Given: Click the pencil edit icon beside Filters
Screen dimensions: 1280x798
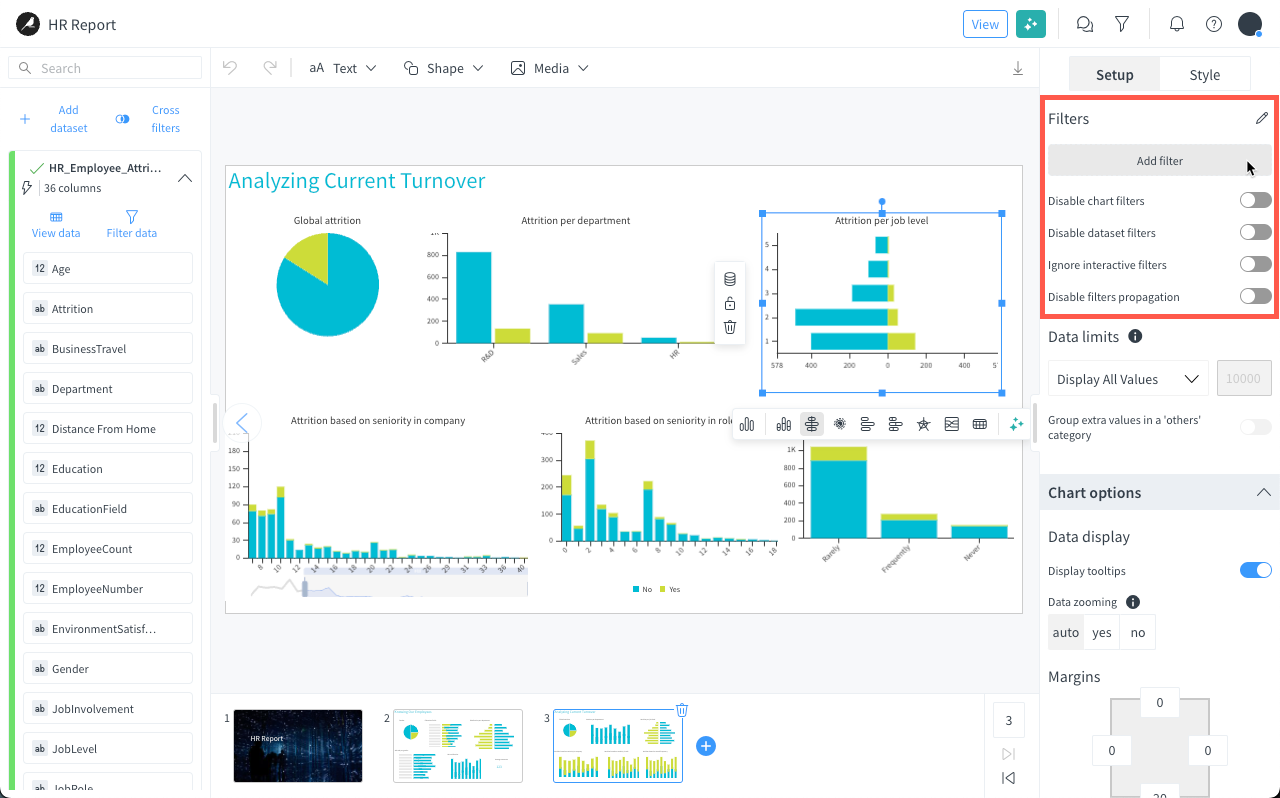Looking at the screenshot, I should coord(1262,118).
